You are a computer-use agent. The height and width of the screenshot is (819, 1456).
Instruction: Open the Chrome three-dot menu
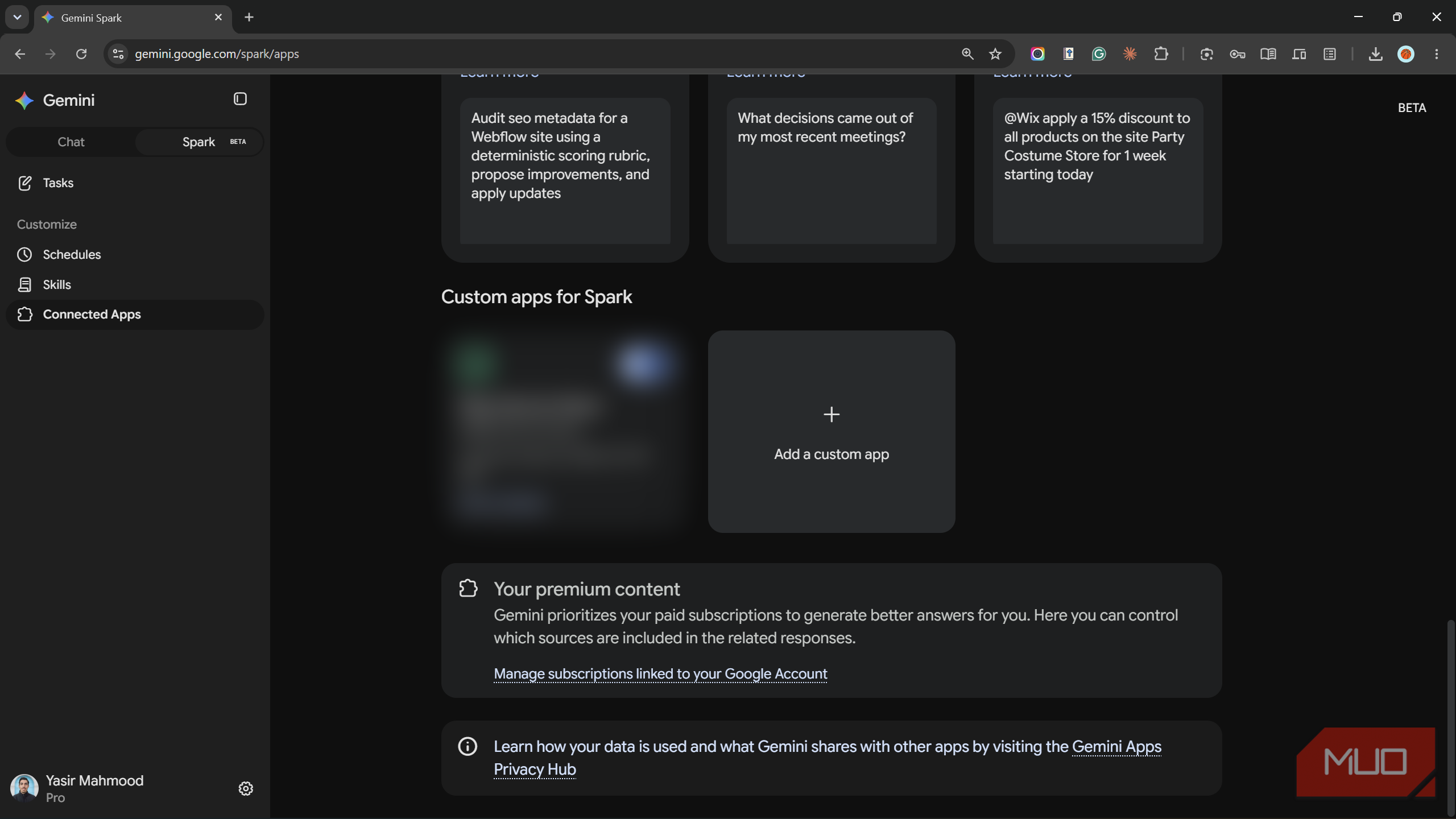point(1437,54)
